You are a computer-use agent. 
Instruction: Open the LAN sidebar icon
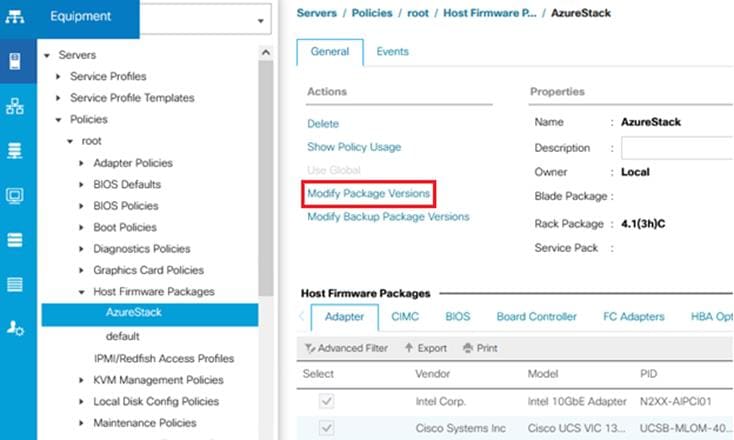tap(15, 106)
